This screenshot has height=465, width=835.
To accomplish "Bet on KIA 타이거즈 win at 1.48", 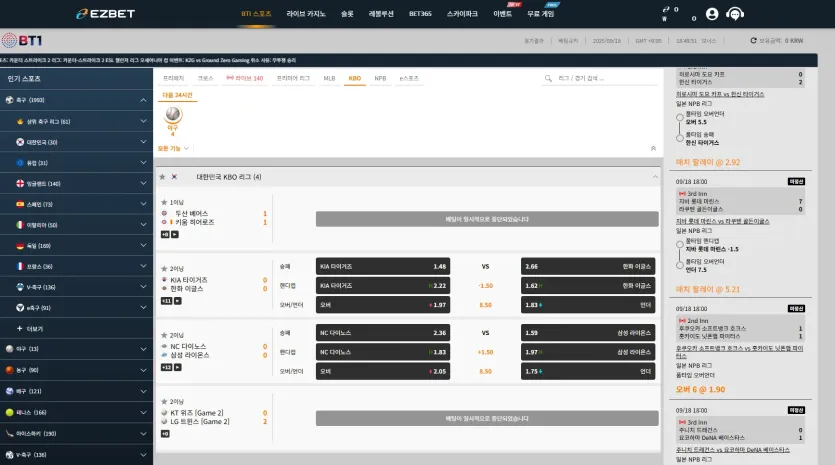I will 383,266.
